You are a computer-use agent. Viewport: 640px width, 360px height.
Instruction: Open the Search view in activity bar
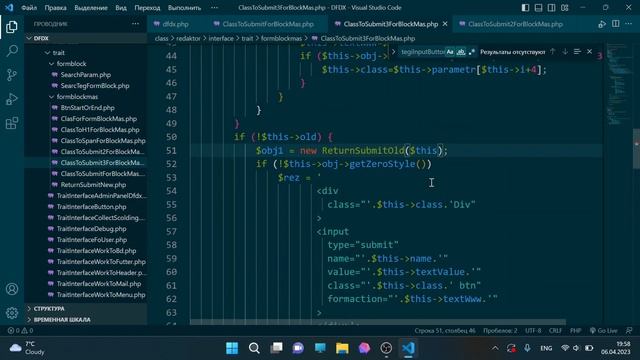coord(12,51)
